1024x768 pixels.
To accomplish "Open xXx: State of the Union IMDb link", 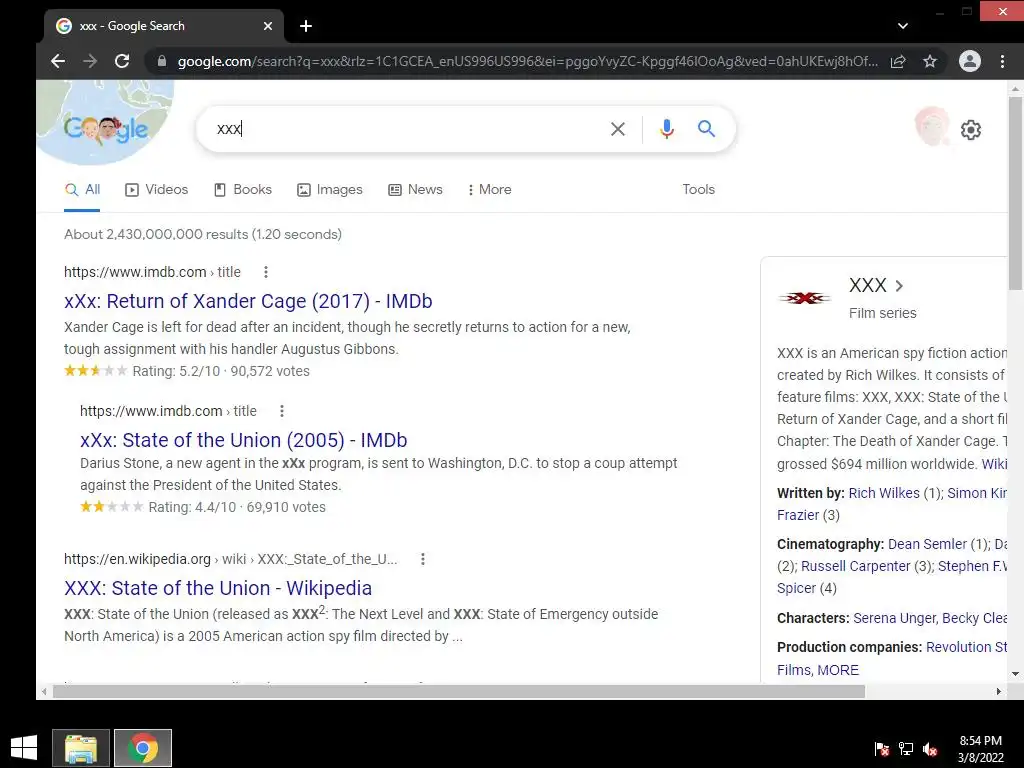I will pyautogui.click(x=244, y=440).
